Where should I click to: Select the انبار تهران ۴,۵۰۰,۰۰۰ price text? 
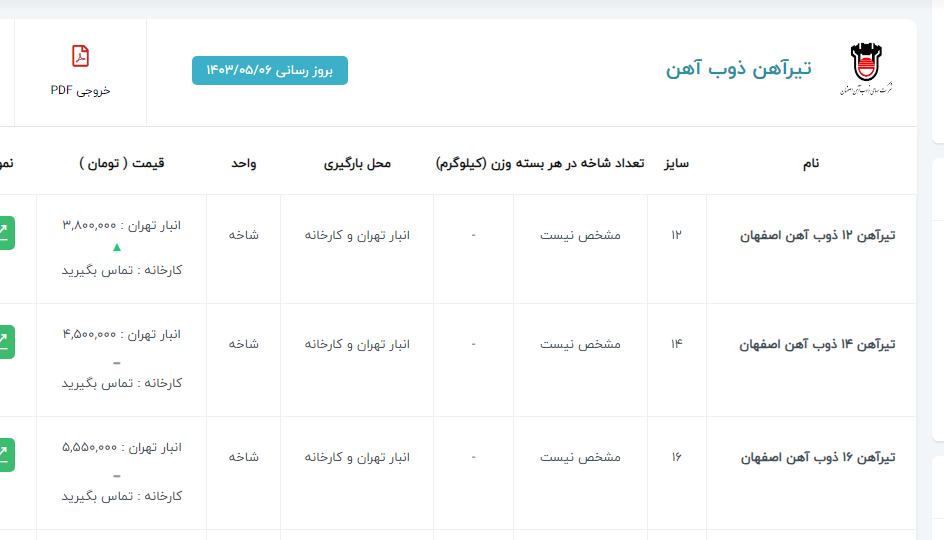coord(121,334)
